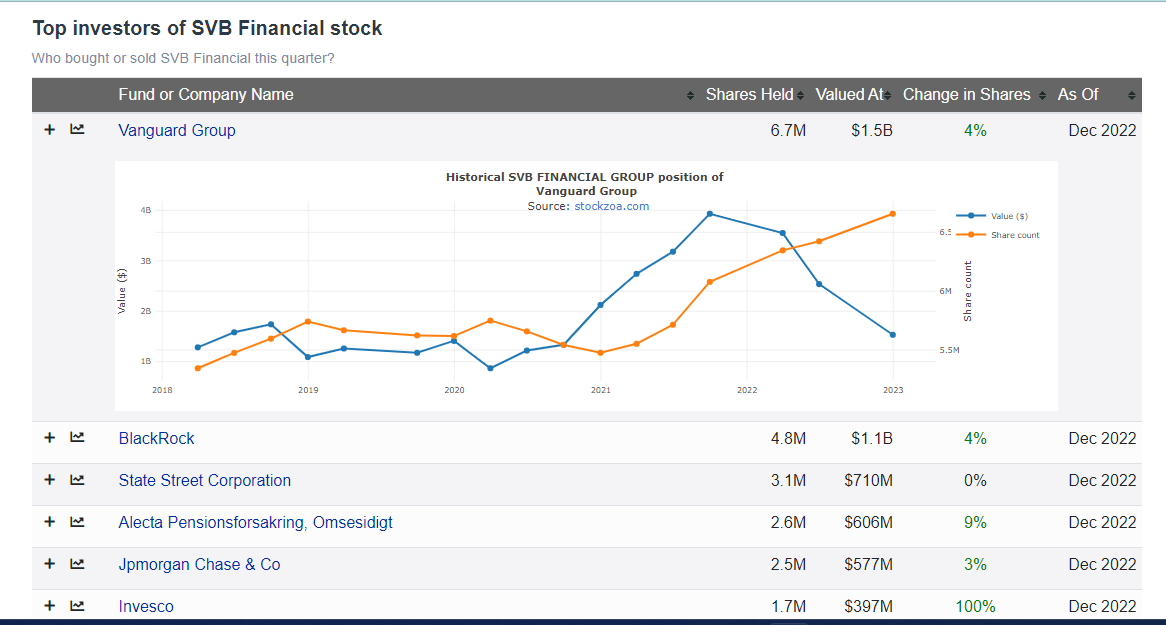This screenshot has height=625, width=1166.
Task: Select the blue value point at 2023
Action: pyautogui.click(x=892, y=335)
